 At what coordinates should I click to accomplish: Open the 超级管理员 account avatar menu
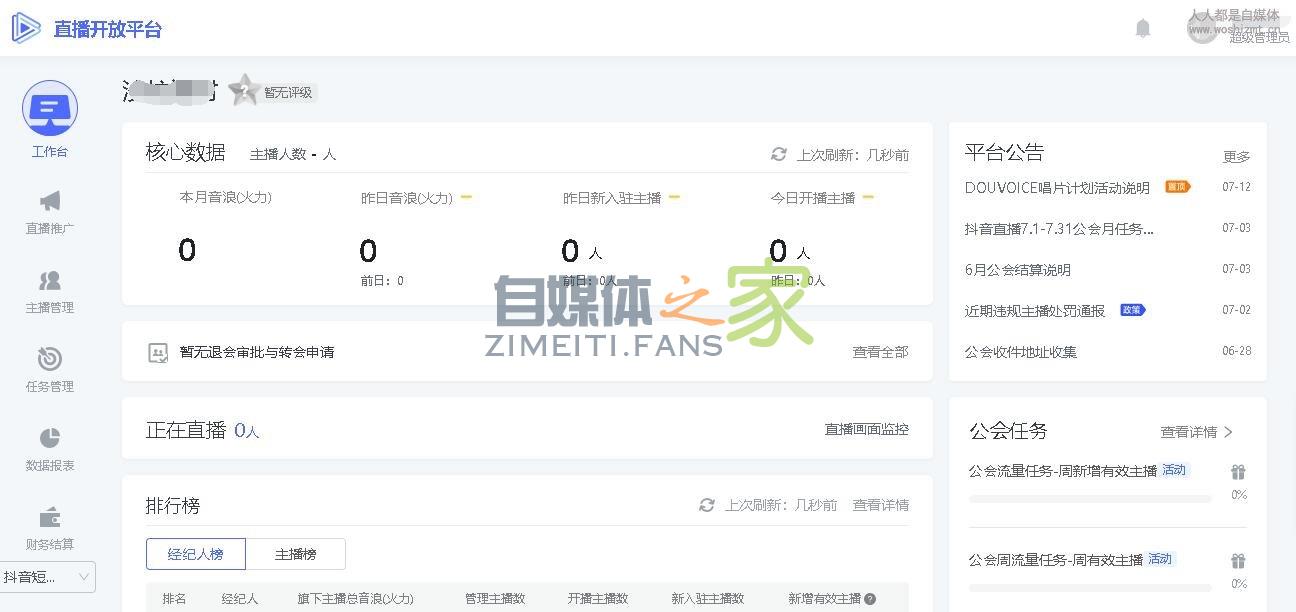[1202, 28]
